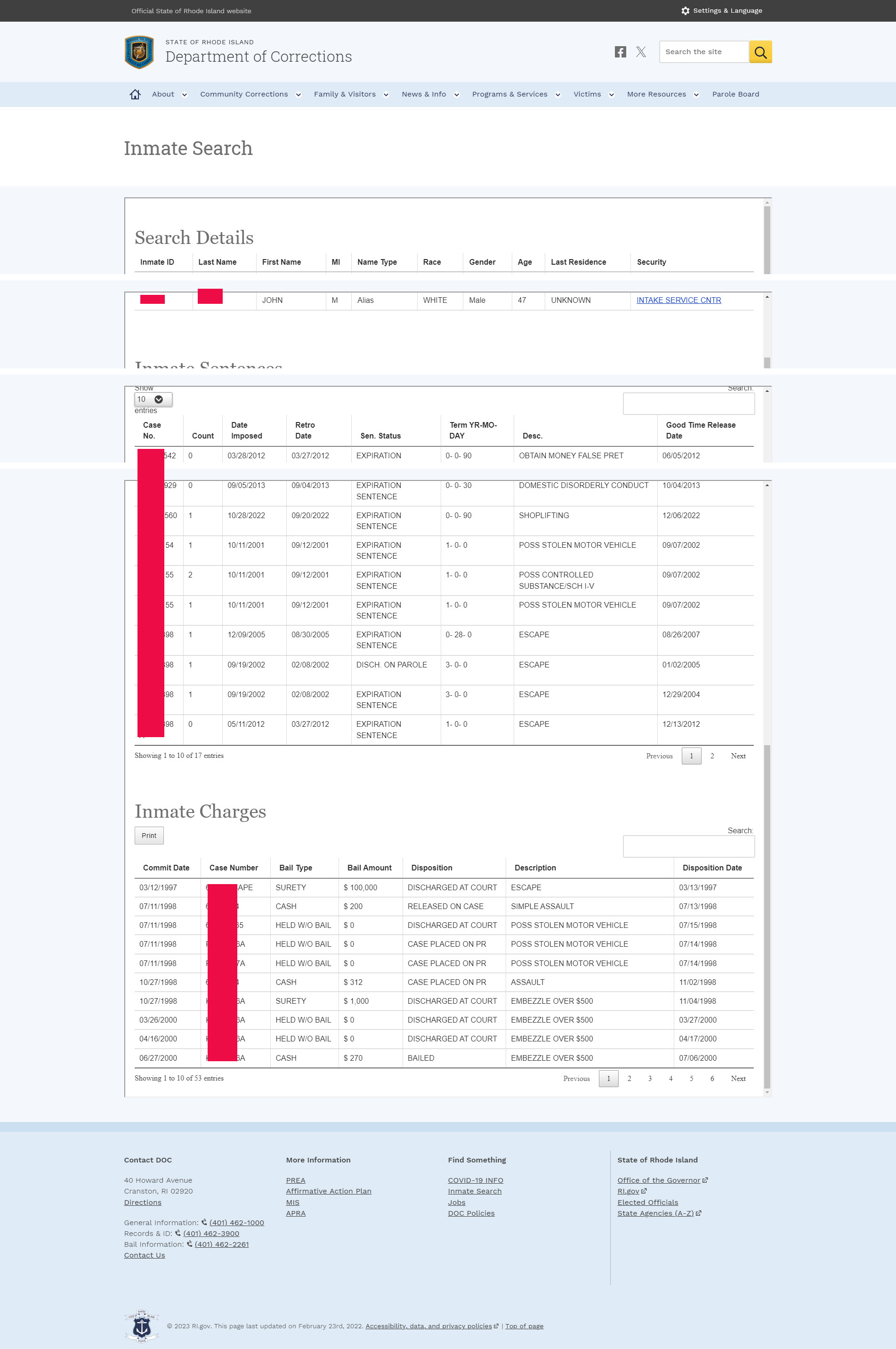Call General Information phone number link

236,1222
